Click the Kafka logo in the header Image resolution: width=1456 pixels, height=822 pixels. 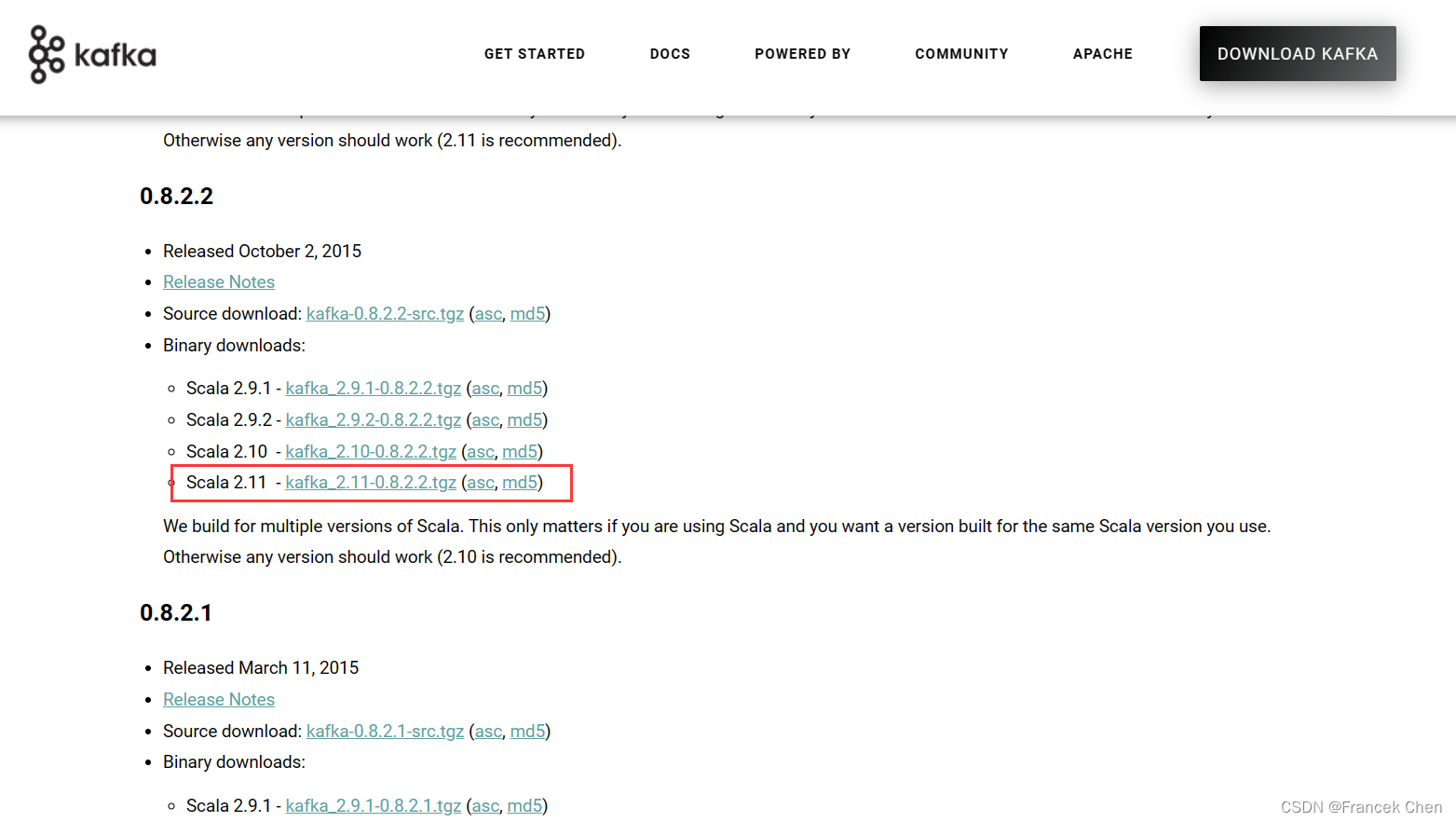click(92, 54)
